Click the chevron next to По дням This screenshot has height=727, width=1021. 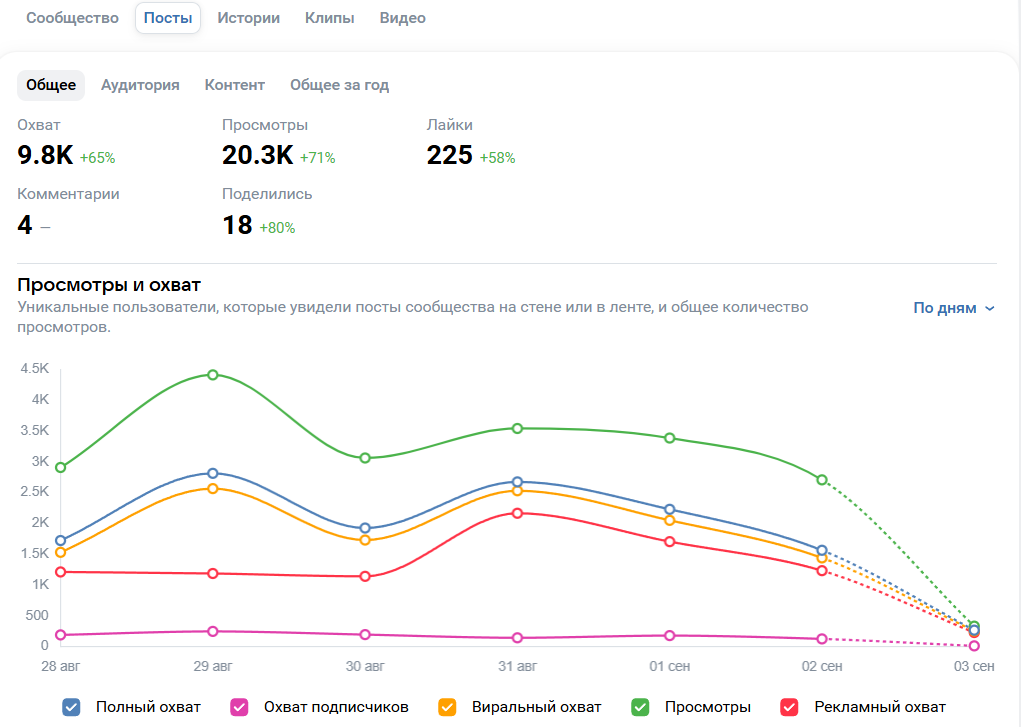[x=990, y=308]
